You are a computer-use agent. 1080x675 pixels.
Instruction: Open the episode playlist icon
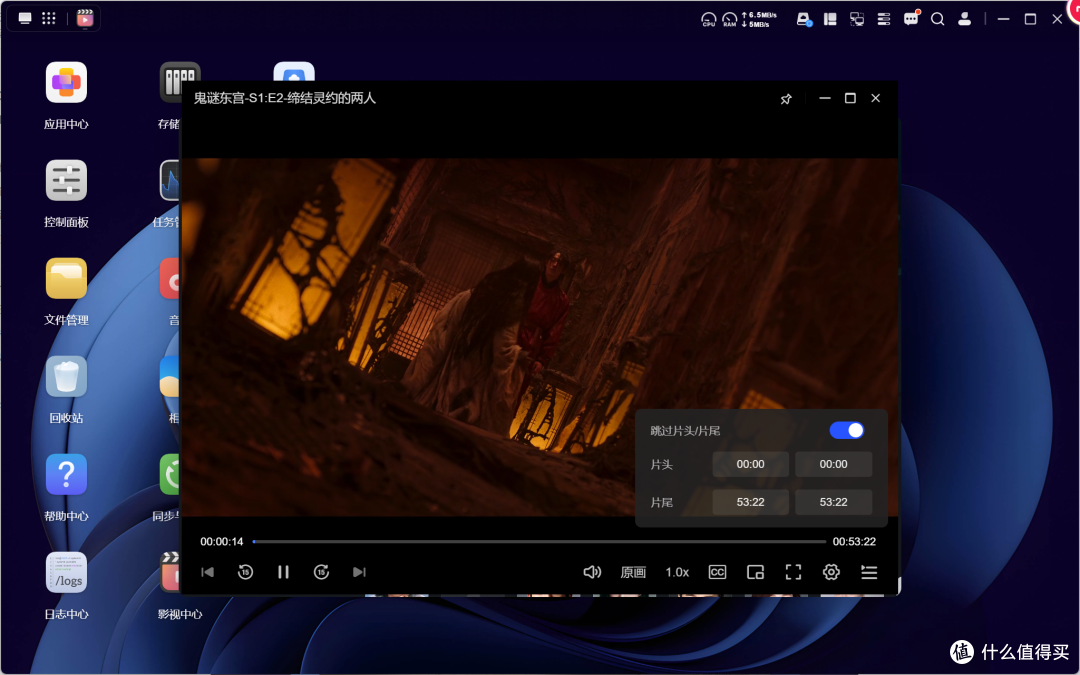(869, 572)
